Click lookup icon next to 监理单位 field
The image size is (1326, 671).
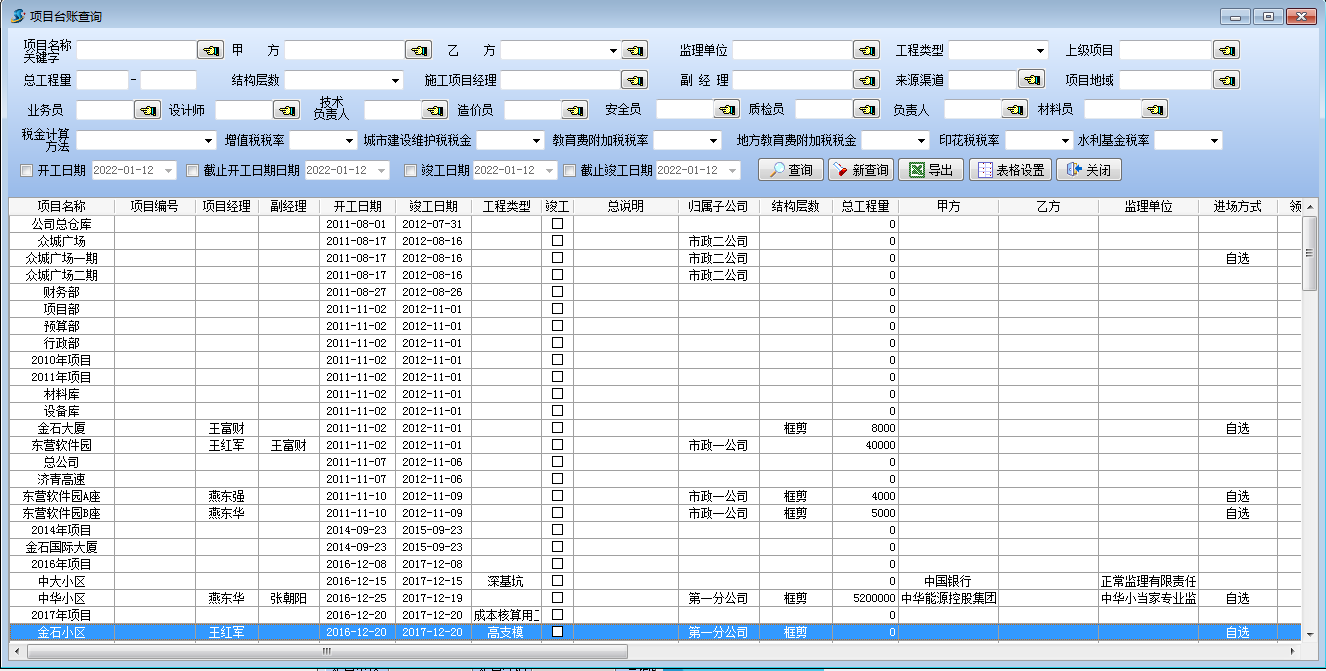866,50
